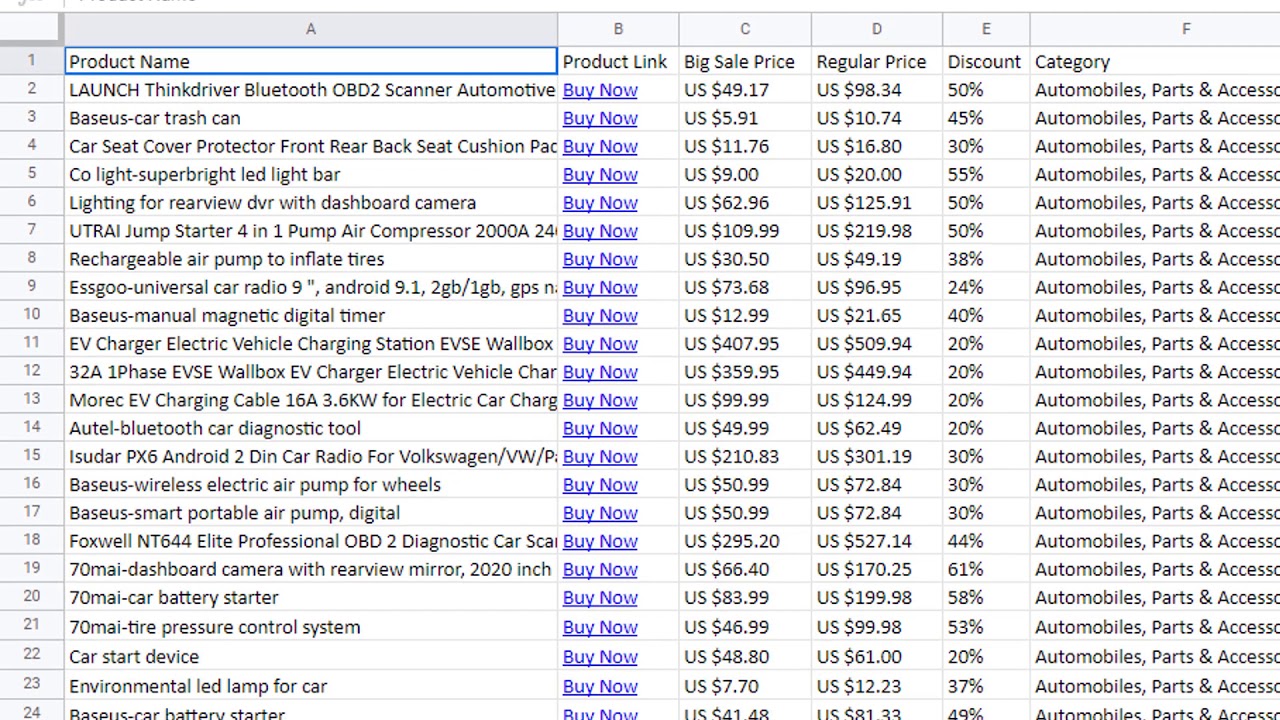Open Buy Now link for Car Seat Cover Protector
Screen dimensions: 1280x720
pos(600,146)
